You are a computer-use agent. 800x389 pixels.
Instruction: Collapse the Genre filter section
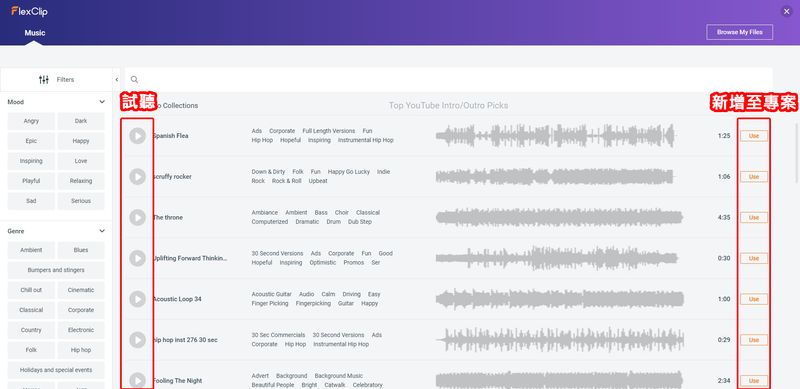point(102,231)
